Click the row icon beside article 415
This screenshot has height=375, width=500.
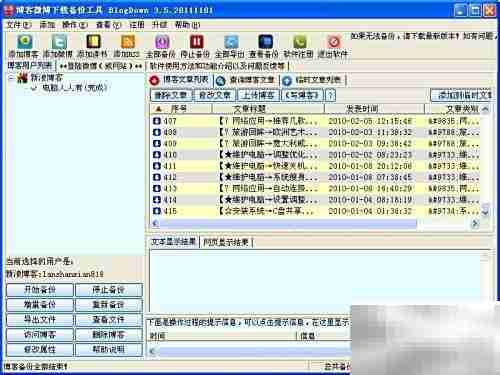click(157, 211)
